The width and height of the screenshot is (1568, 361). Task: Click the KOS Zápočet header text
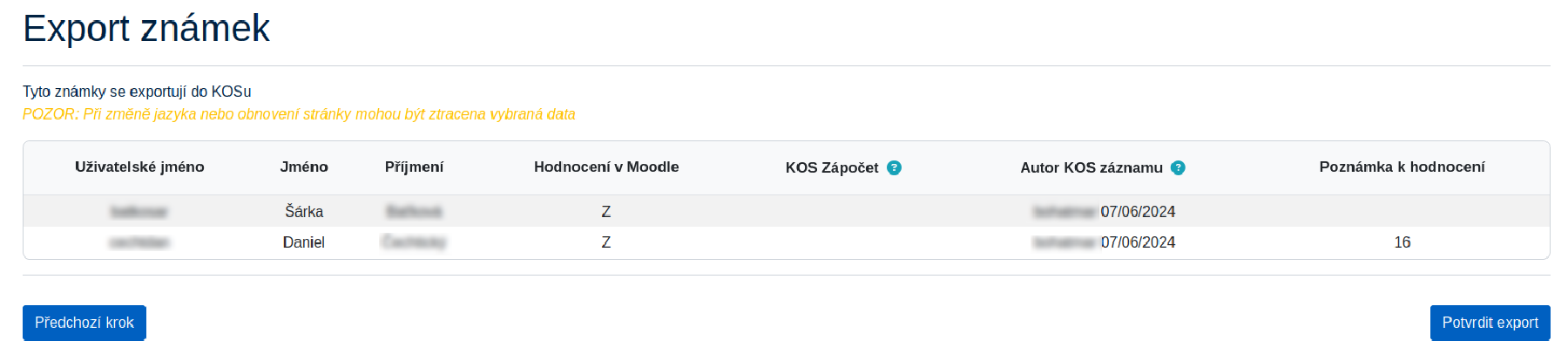tap(832, 168)
